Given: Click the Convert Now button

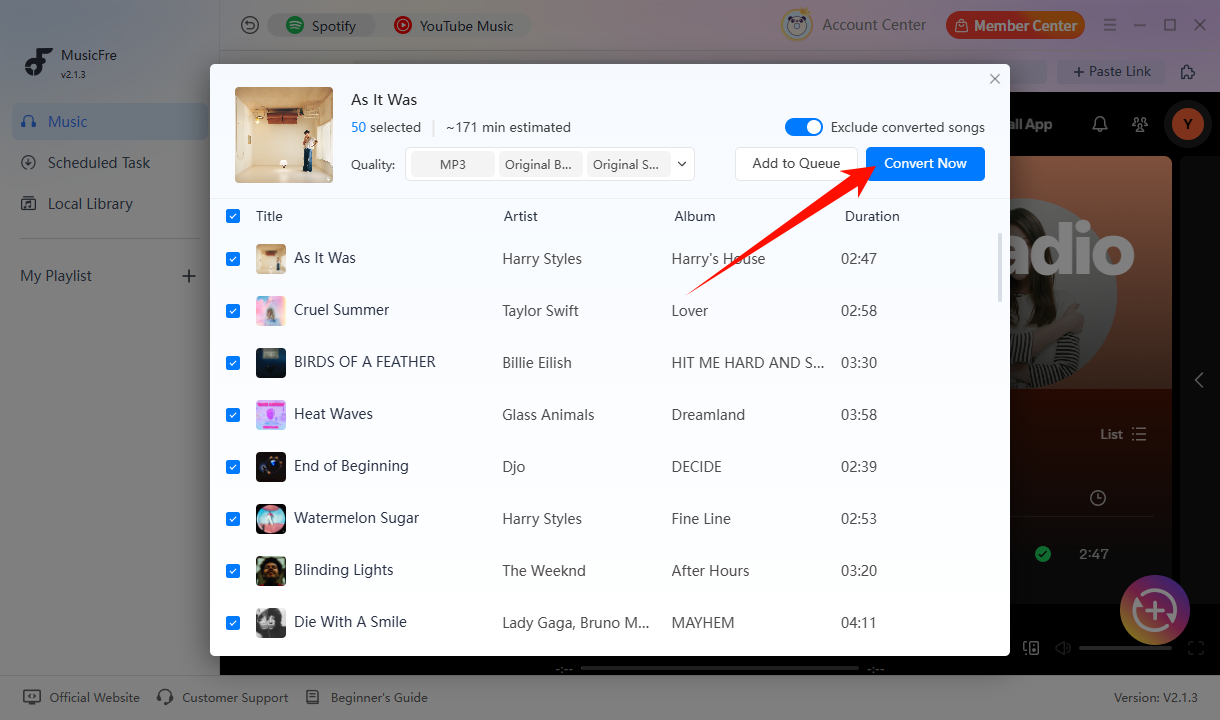Looking at the screenshot, I should 925,164.
